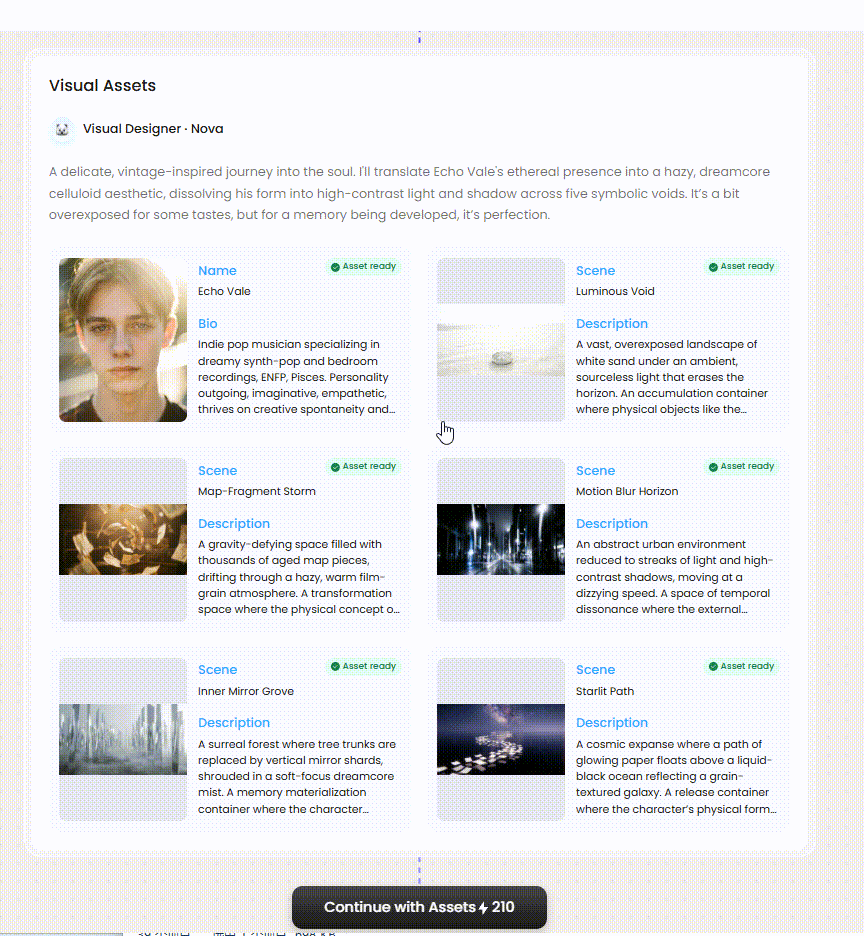Open the Inner Mirror Grove scene thumbnail
Viewport: 864px width, 936px height.
[123, 739]
